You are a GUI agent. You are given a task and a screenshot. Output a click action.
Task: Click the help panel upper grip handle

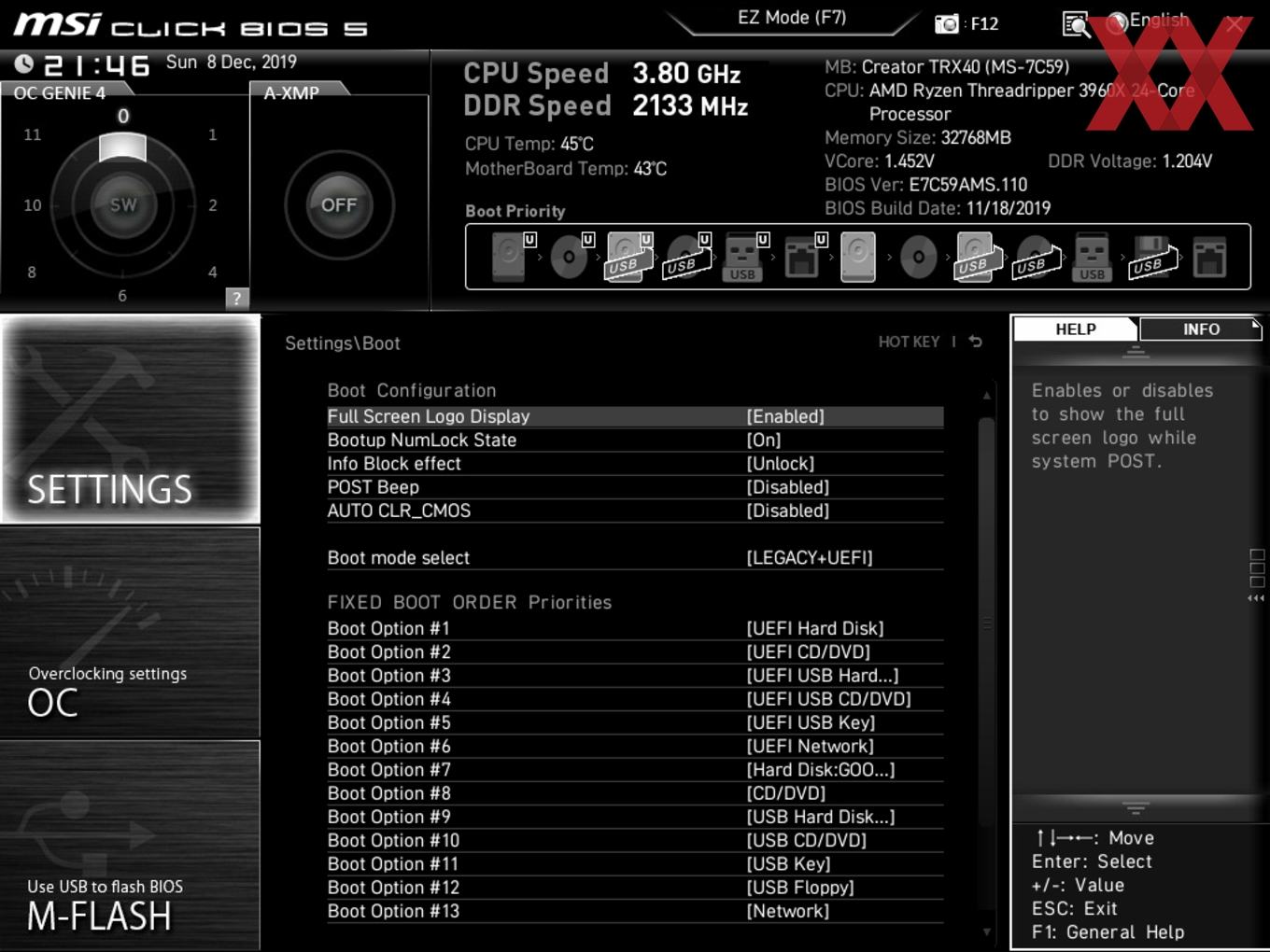[1136, 351]
